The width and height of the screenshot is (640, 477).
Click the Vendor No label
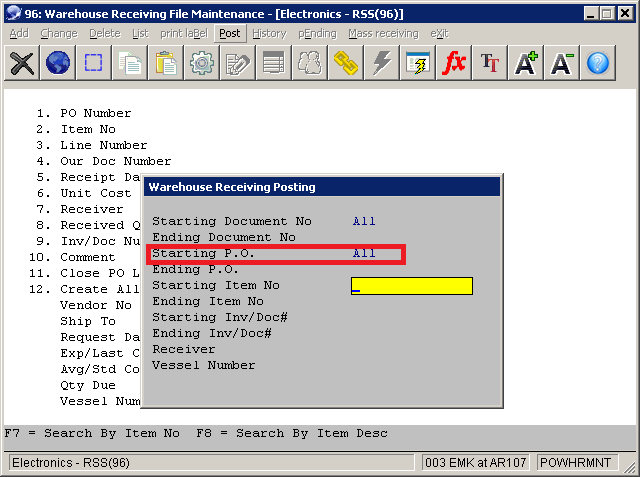[96, 305]
